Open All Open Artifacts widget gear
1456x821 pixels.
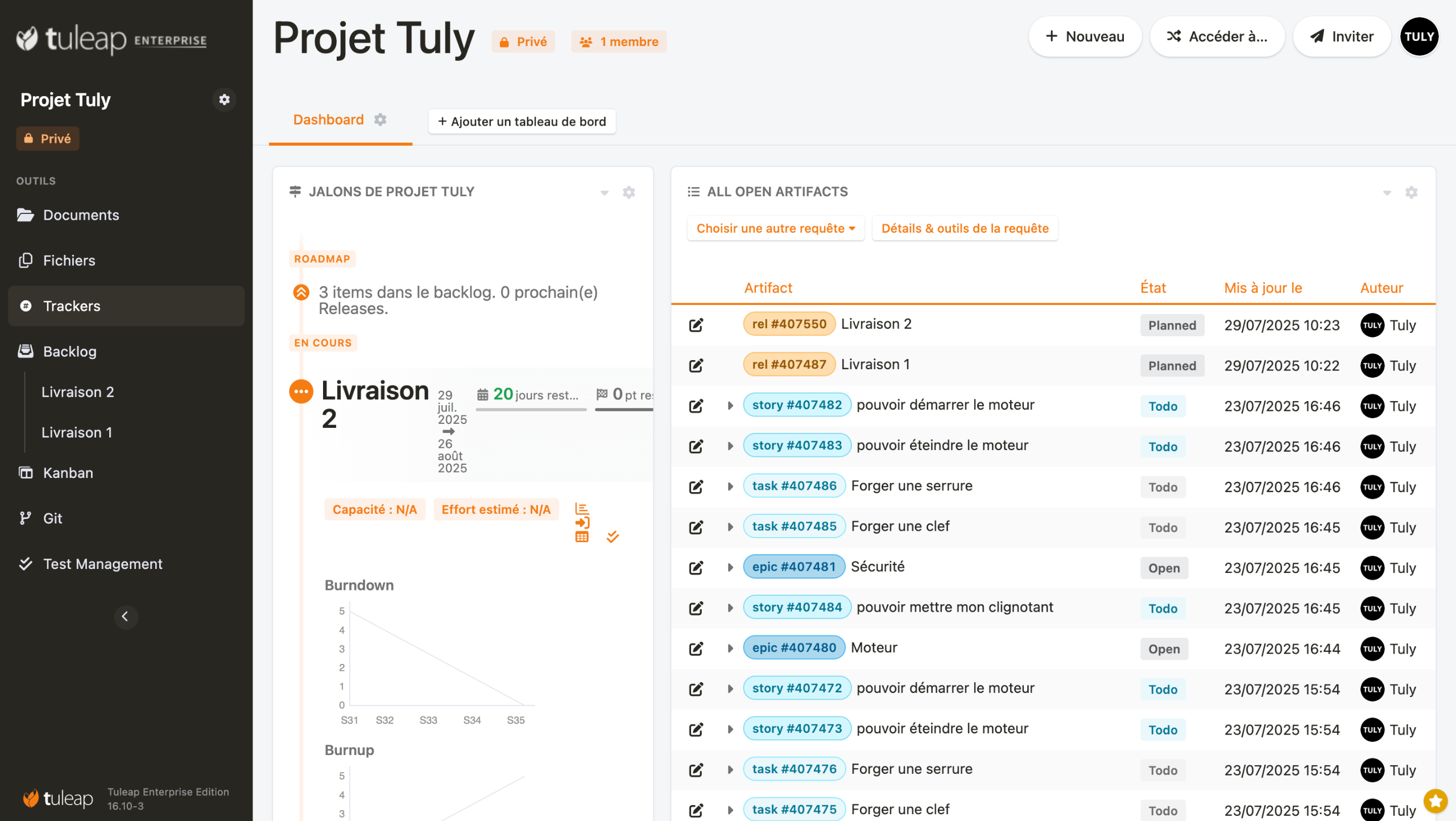[x=1411, y=192]
